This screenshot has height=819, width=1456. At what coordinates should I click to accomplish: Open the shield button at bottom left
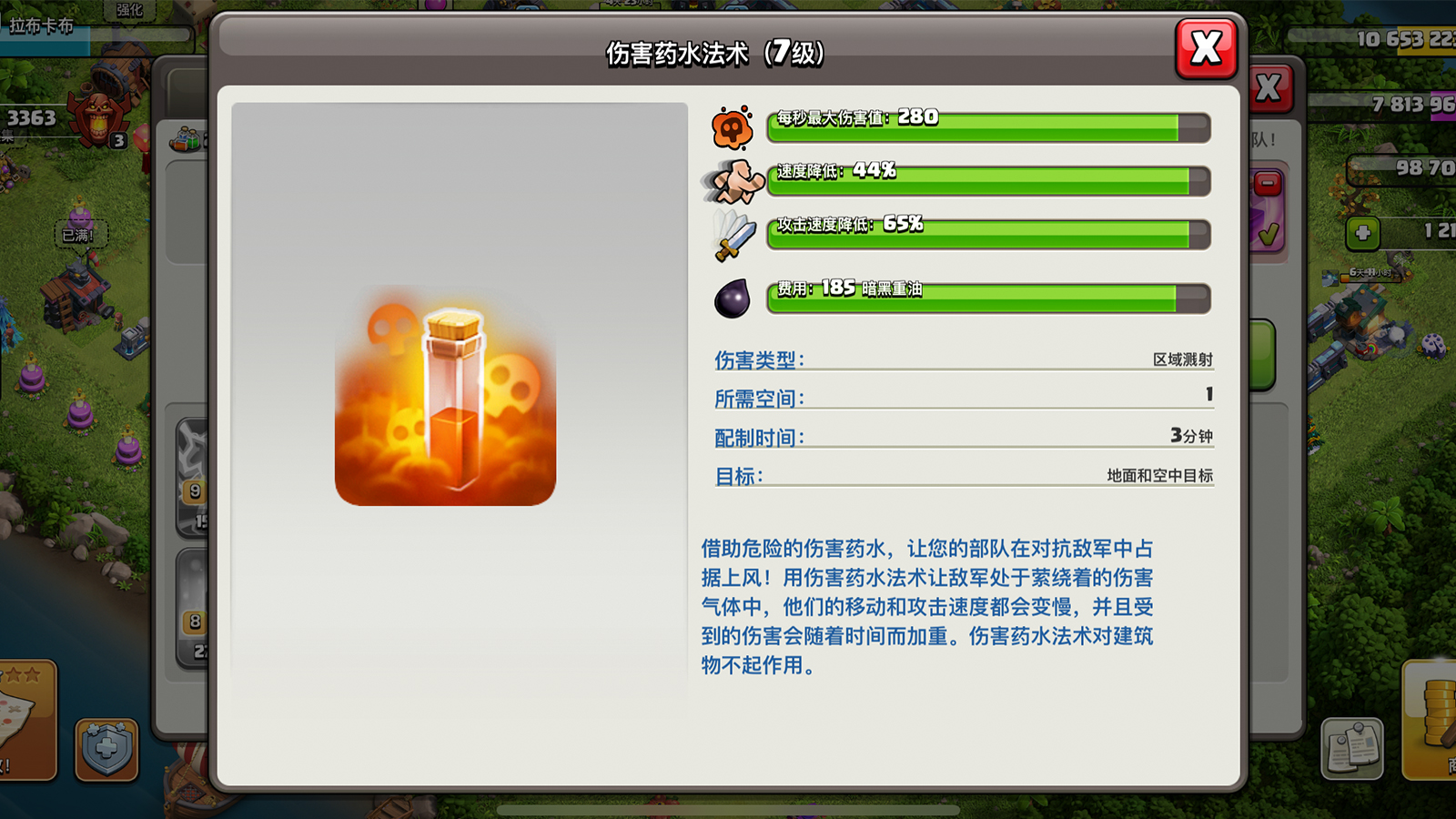click(x=106, y=750)
